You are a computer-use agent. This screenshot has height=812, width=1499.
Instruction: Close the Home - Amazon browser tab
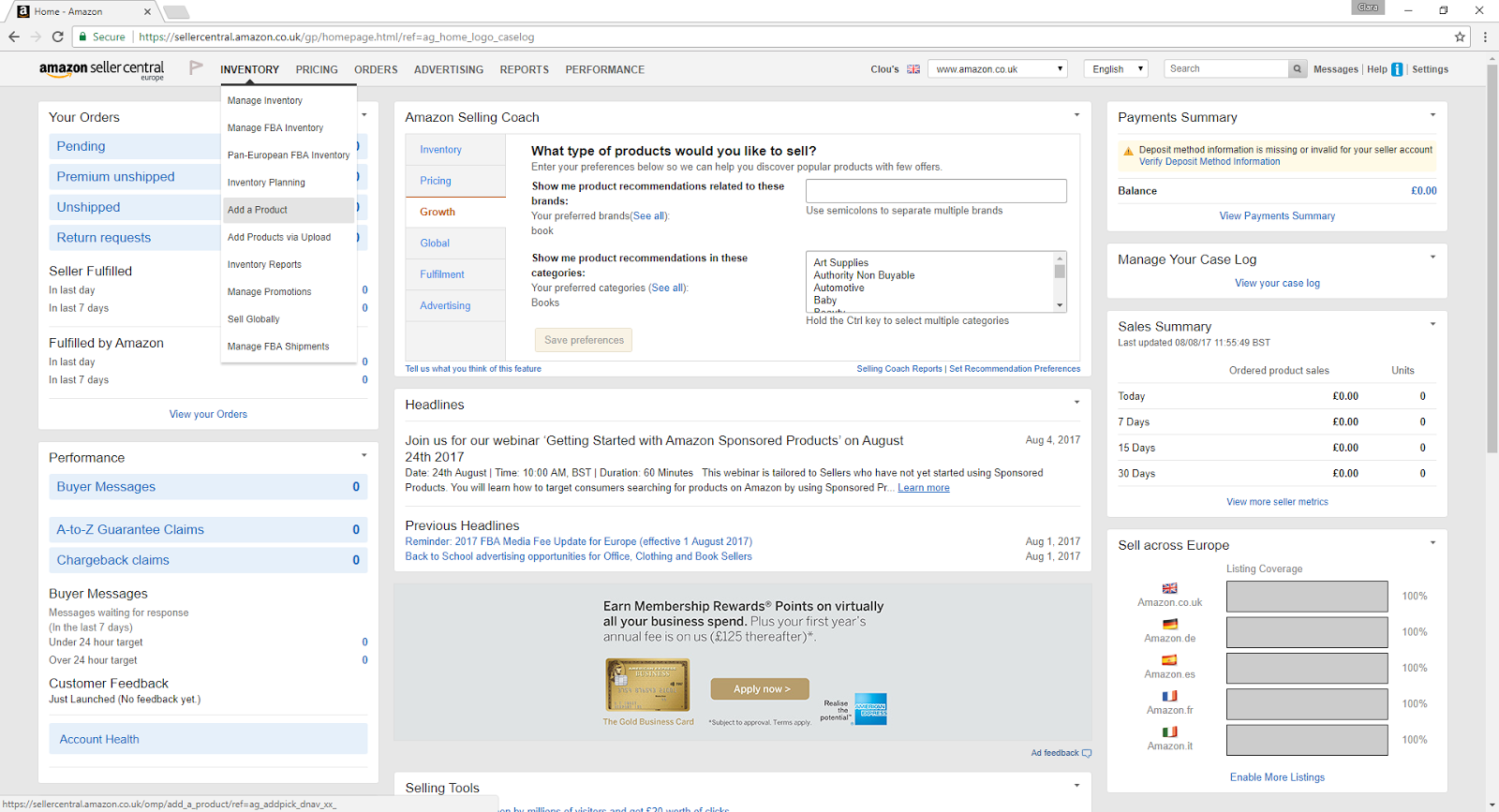[147, 11]
